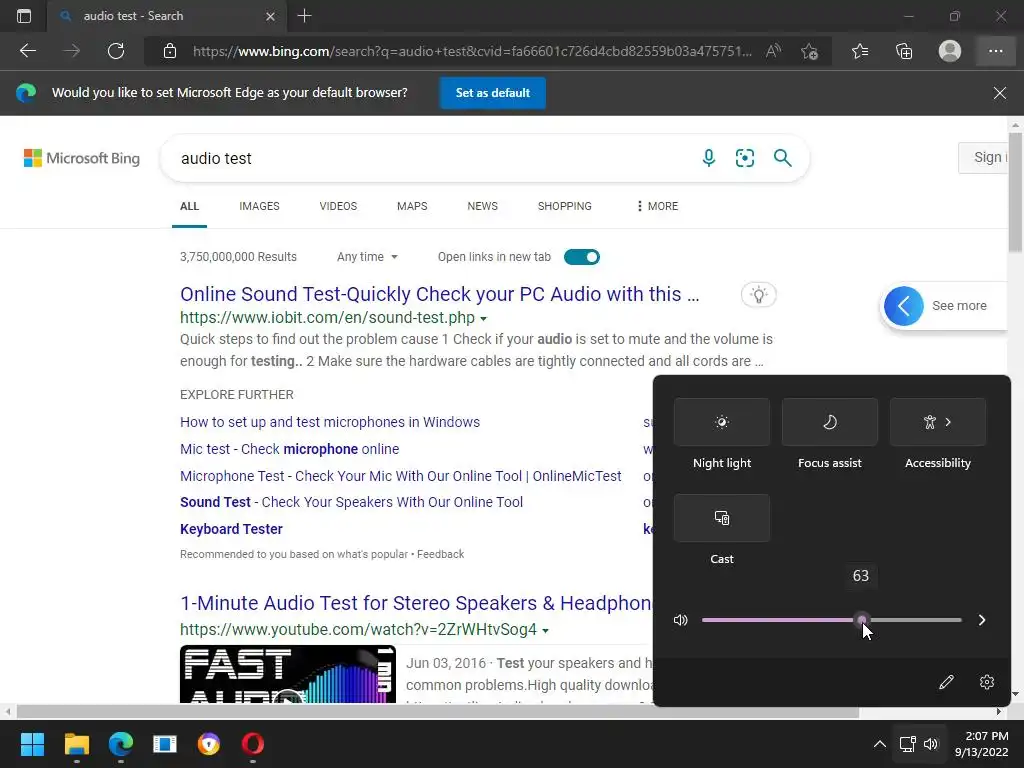
Task: Select the ALL results tab
Action: click(x=189, y=206)
